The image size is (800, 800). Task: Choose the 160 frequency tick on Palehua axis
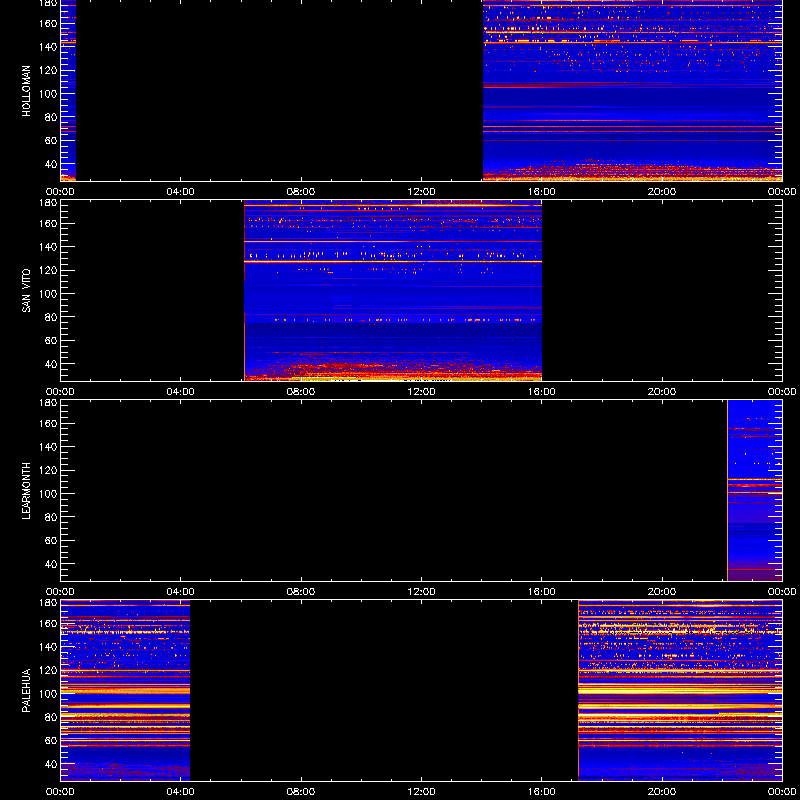(50, 623)
